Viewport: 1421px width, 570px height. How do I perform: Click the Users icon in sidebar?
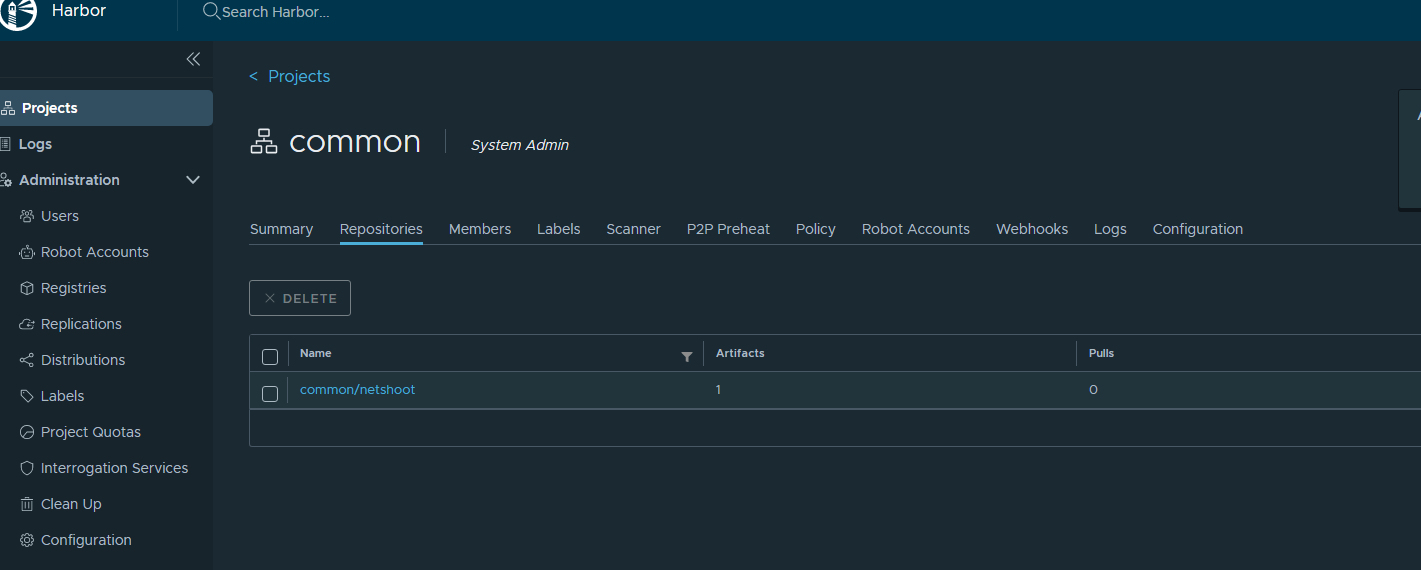(x=27, y=216)
